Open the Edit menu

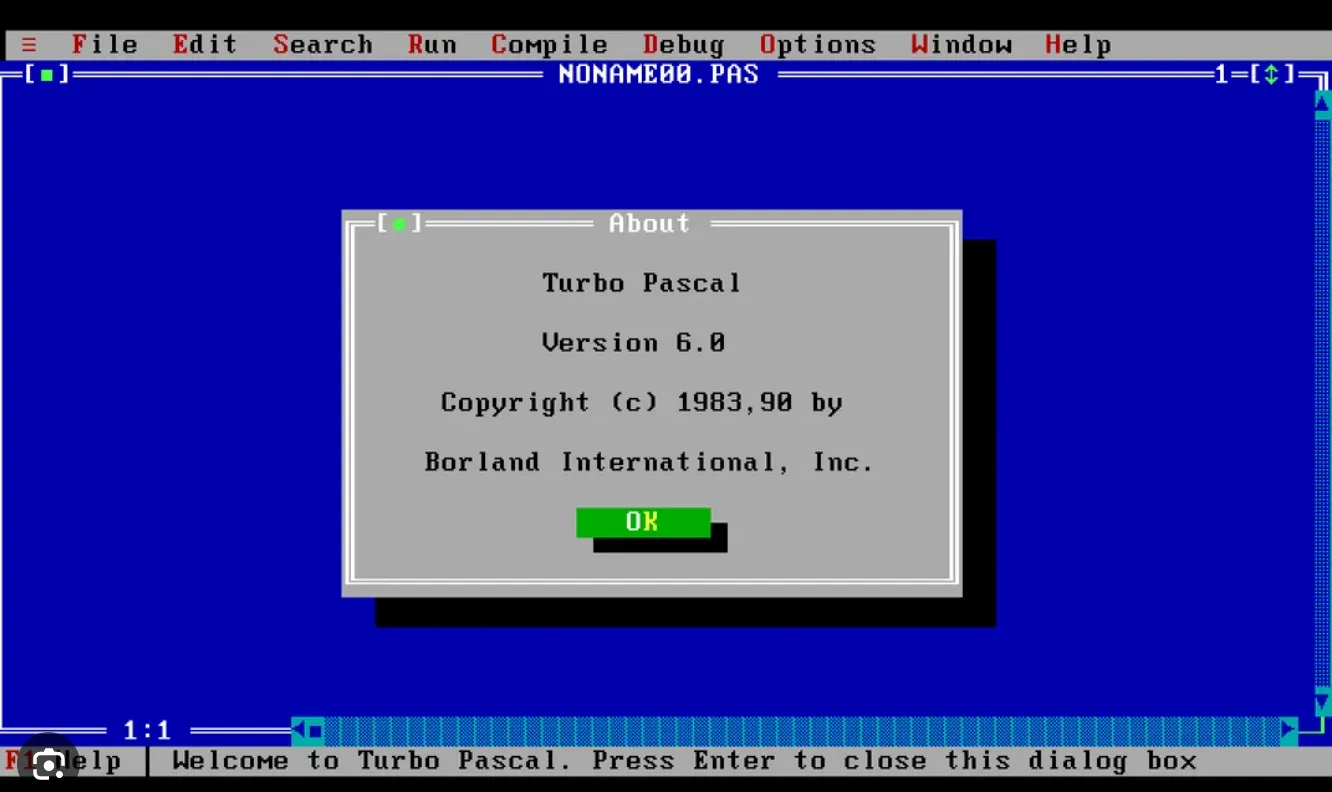tap(205, 45)
